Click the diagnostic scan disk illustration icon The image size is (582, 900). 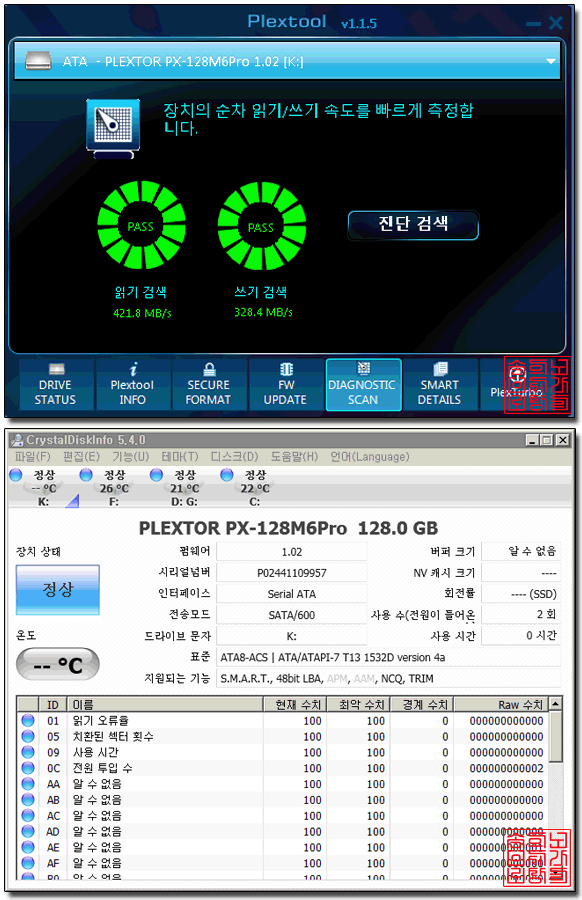[x=113, y=129]
